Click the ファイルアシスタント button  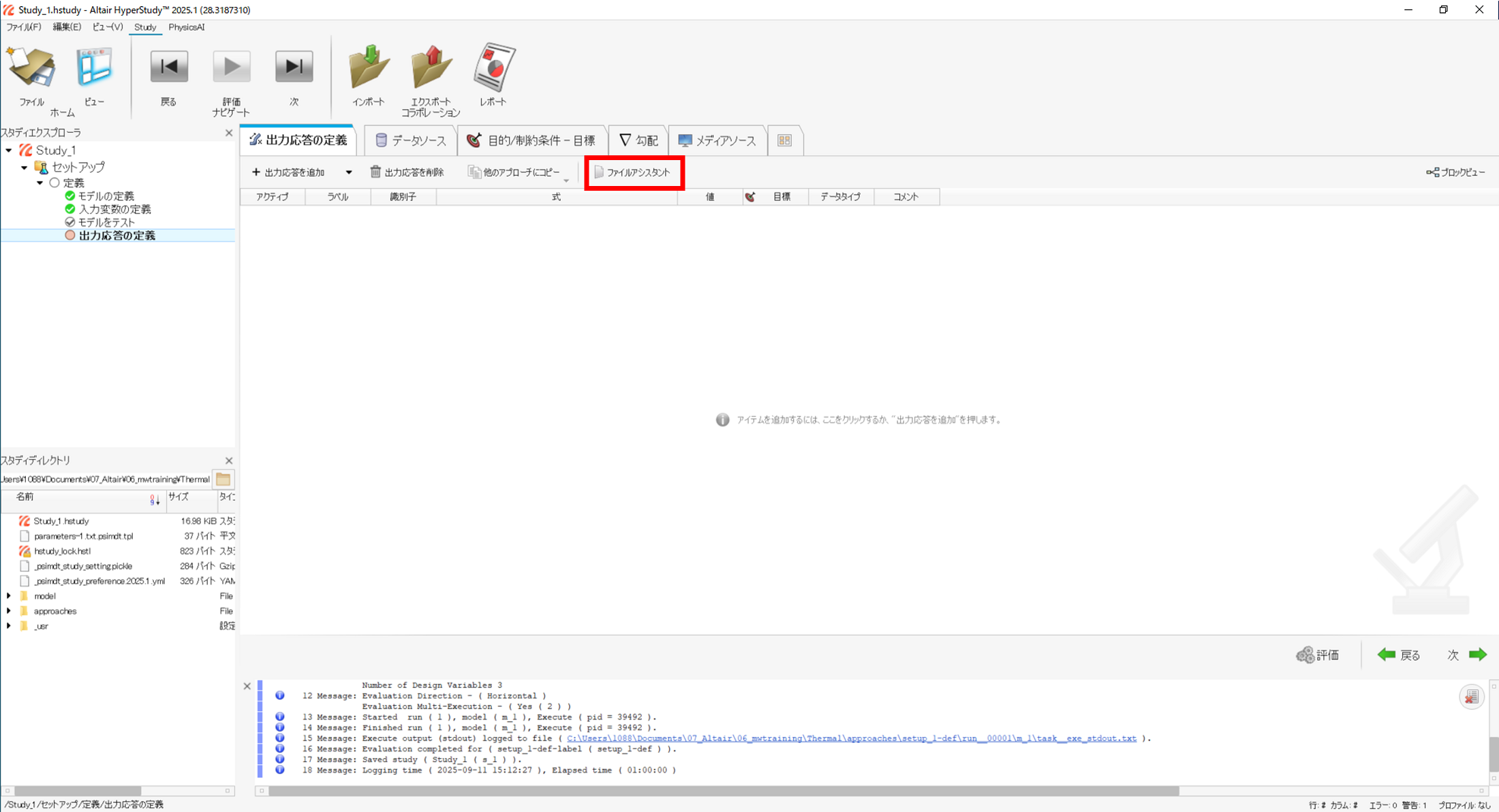632,172
